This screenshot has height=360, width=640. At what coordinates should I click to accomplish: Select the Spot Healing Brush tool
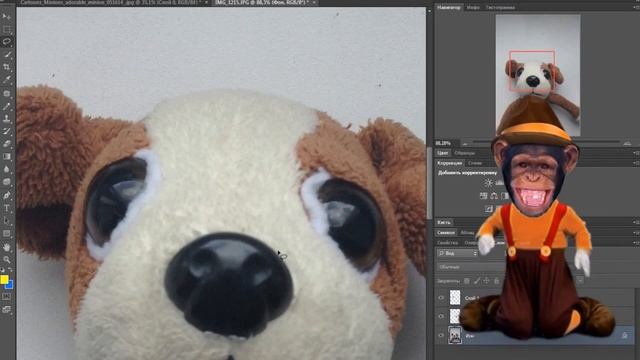coord(7,93)
